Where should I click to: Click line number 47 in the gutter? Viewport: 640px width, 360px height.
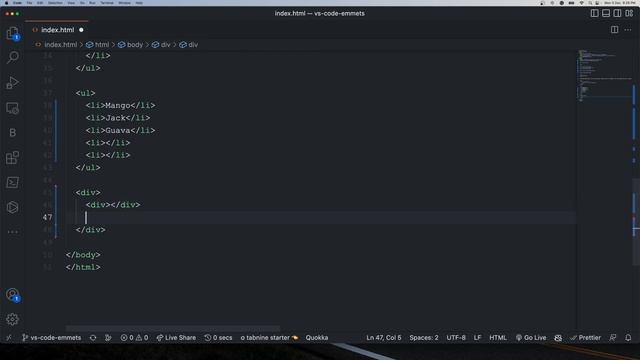pyautogui.click(x=47, y=217)
